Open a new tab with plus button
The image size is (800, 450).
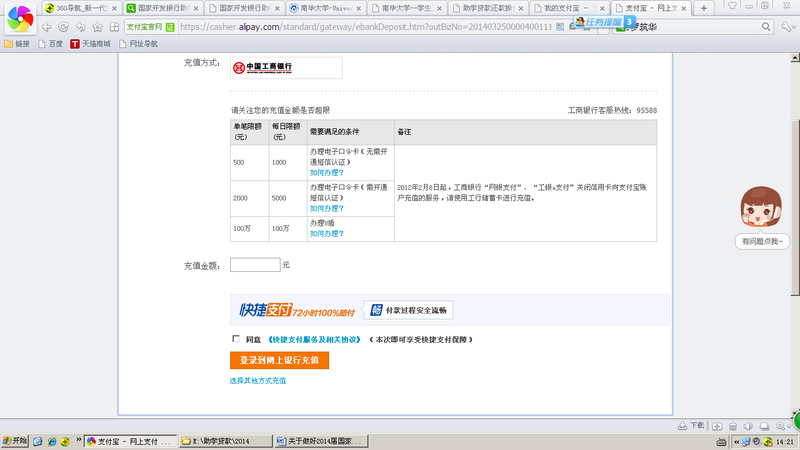704,8
